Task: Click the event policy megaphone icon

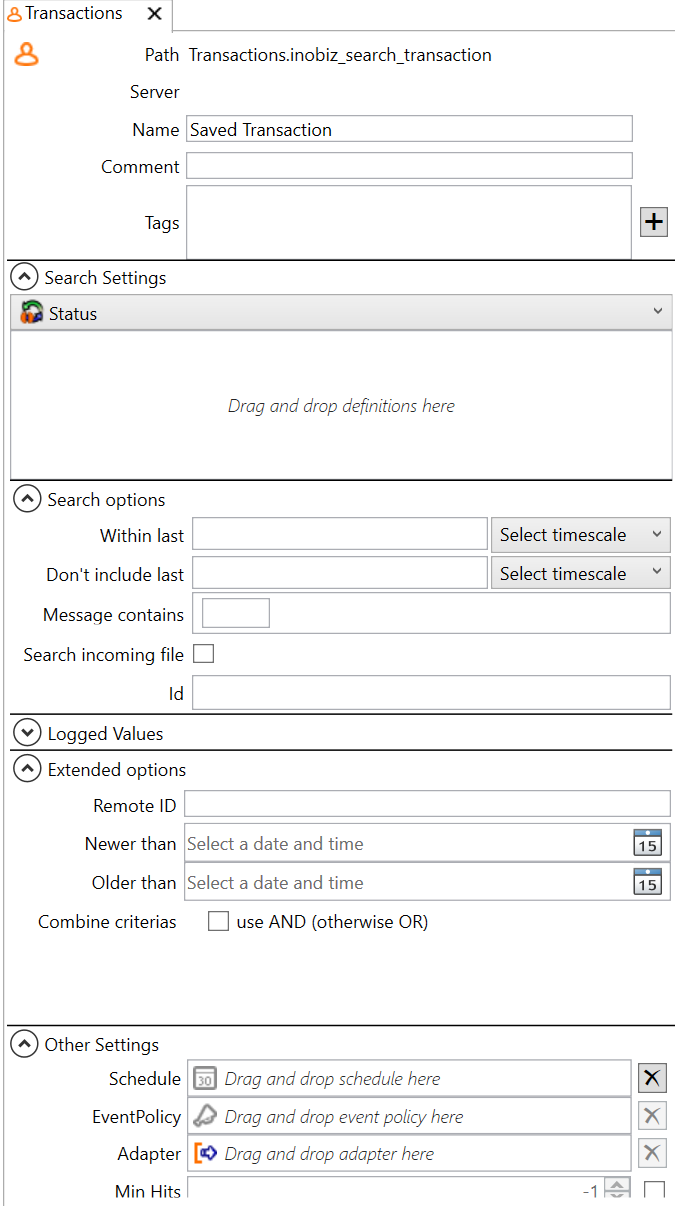Action: 205,1116
